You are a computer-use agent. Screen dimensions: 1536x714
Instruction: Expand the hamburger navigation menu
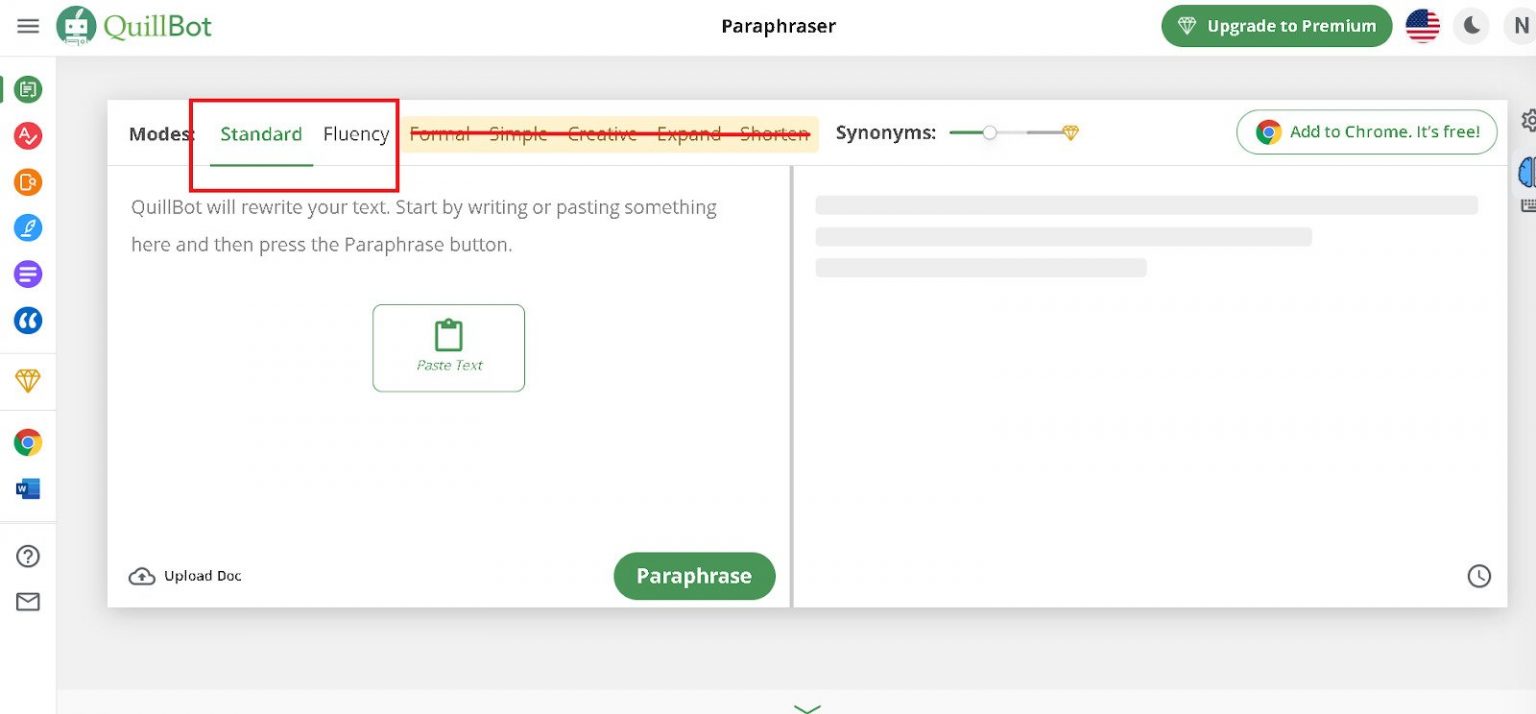point(27,26)
